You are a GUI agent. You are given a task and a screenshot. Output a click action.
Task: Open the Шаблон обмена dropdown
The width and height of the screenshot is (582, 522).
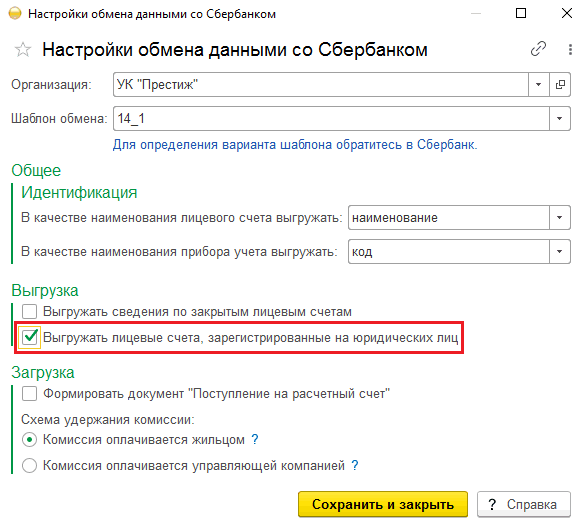[560, 118]
